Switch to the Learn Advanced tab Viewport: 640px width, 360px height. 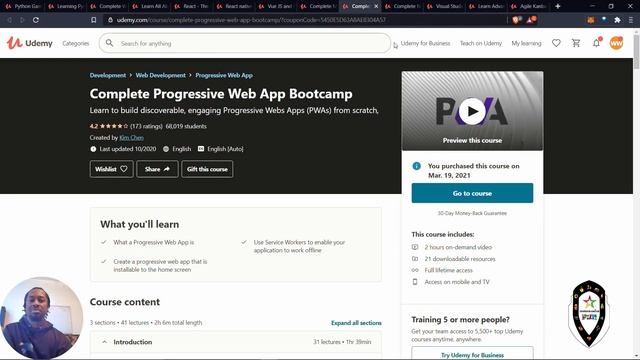487,6
